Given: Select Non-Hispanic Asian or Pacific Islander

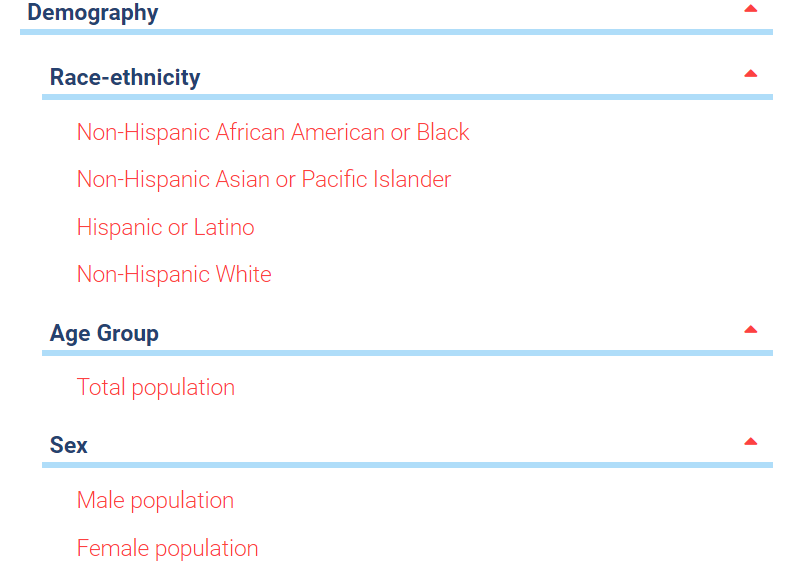Looking at the screenshot, I should 263,179.
